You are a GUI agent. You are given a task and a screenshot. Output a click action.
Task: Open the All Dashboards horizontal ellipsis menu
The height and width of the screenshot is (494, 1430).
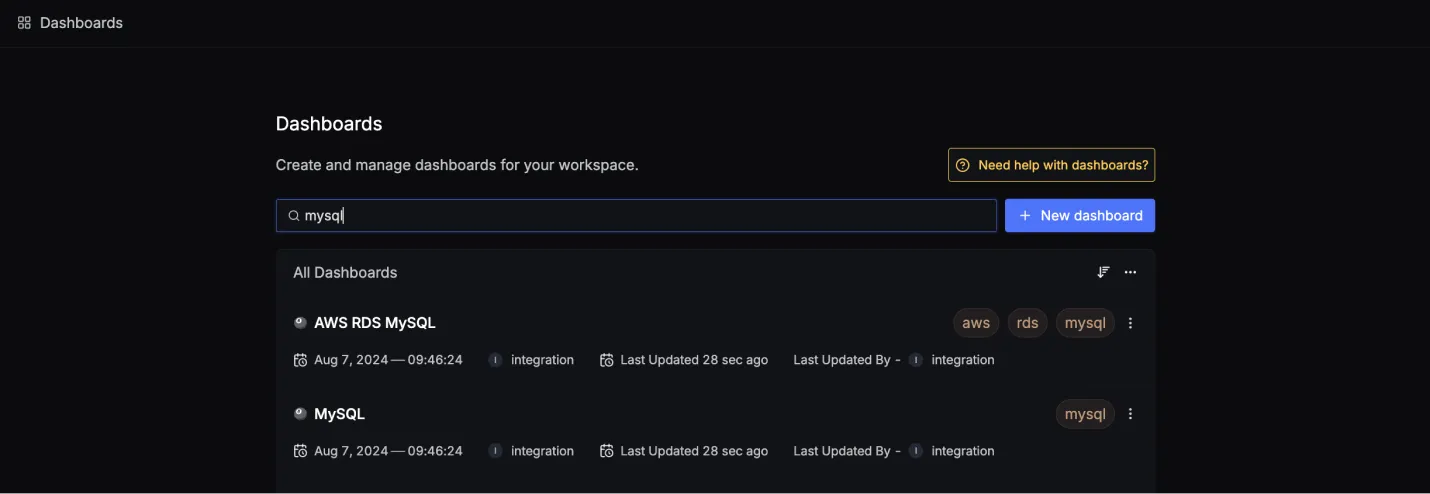tap(1130, 272)
